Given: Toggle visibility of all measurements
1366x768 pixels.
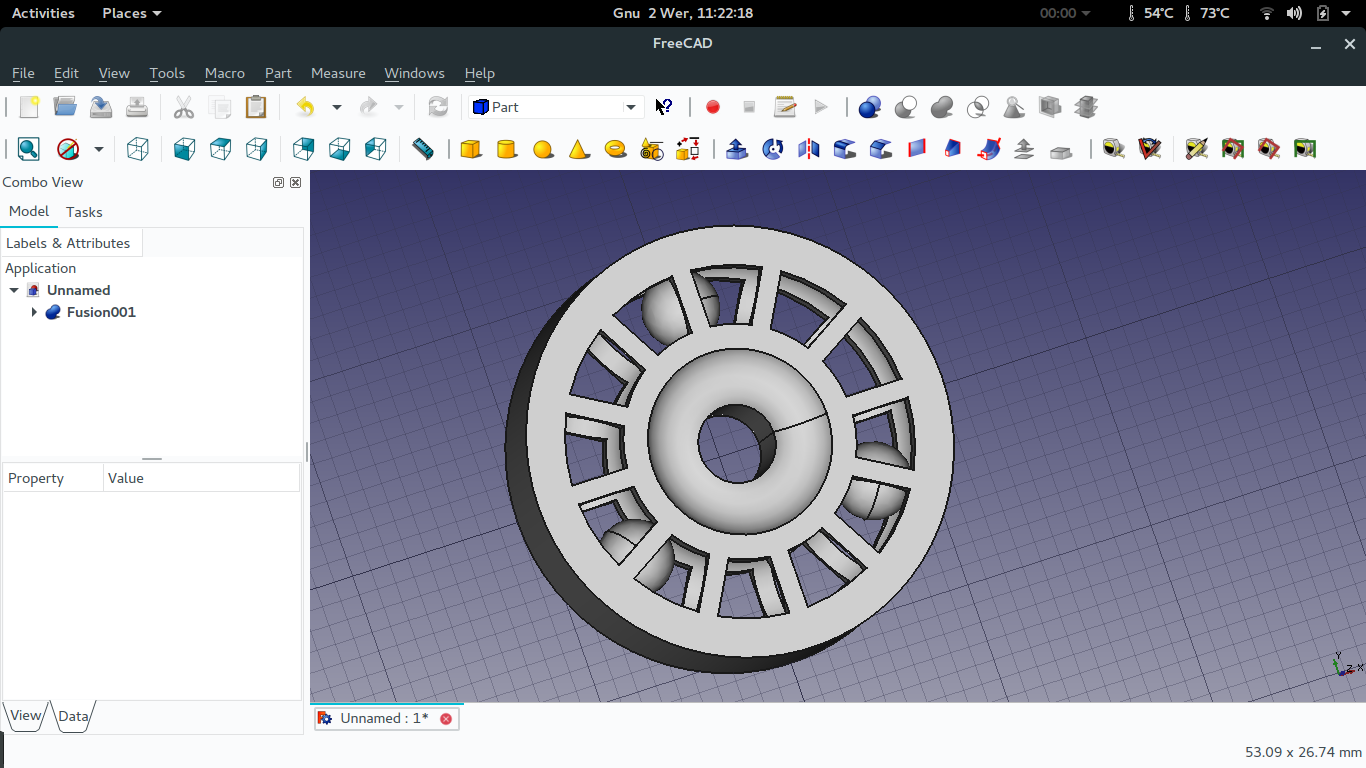Looking at the screenshot, I should (1232, 148).
